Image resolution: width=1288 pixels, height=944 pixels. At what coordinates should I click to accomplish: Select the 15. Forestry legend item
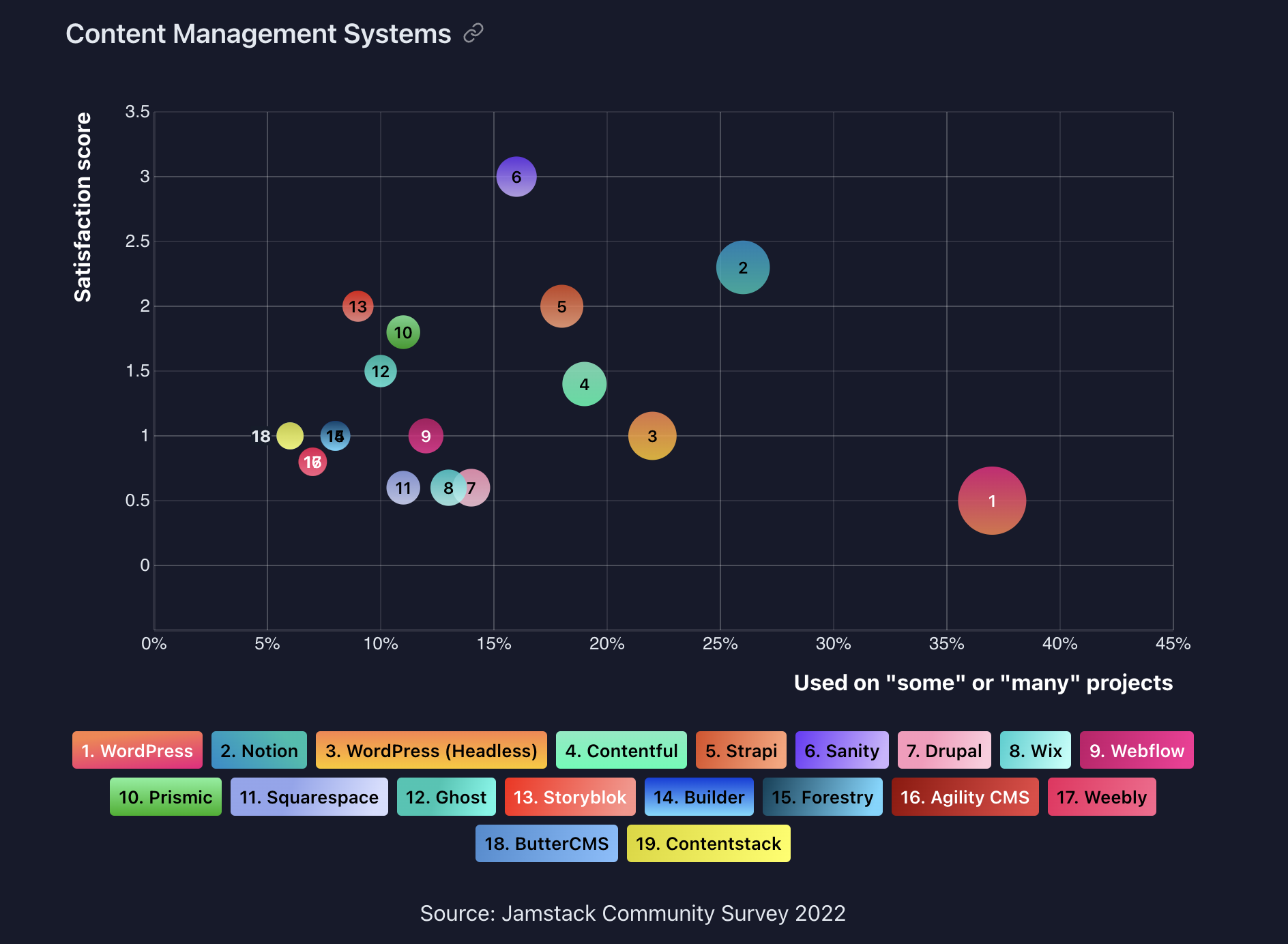tap(823, 797)
